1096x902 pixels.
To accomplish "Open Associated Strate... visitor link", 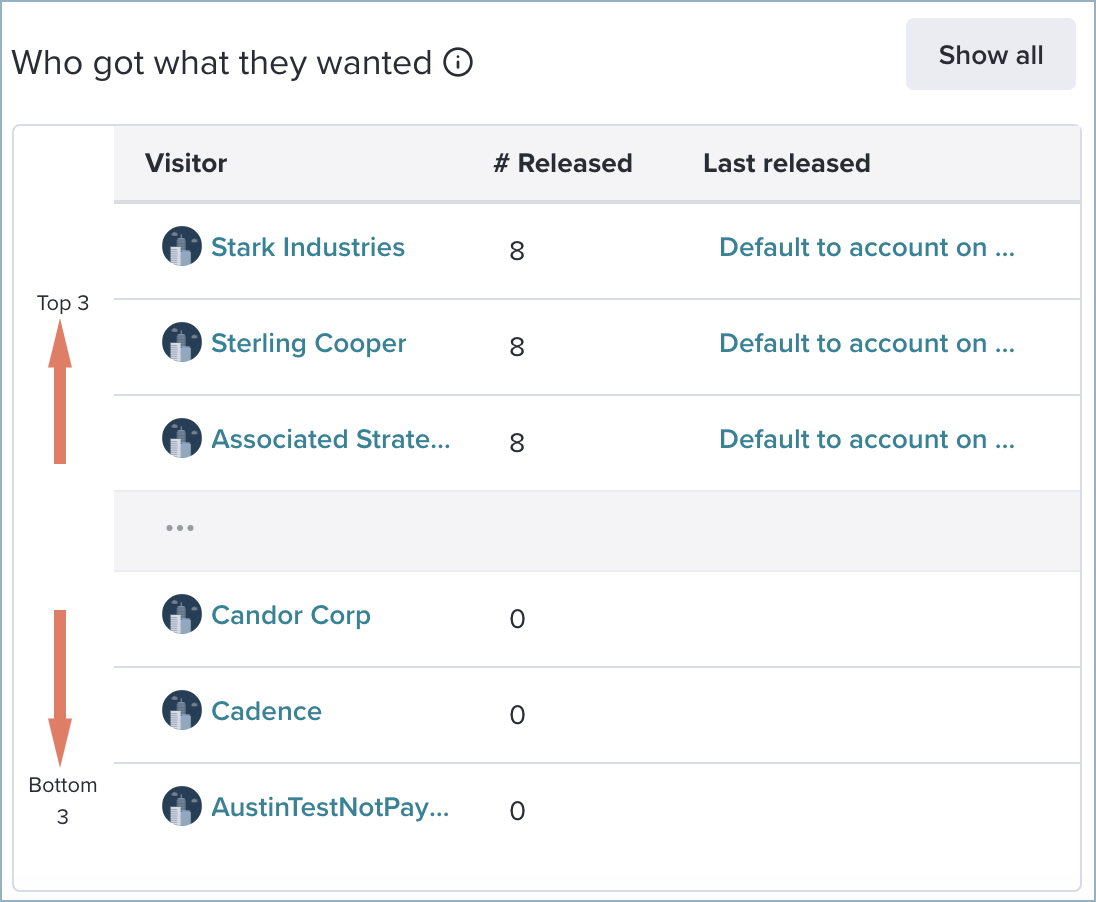I will tap(331, 439).
